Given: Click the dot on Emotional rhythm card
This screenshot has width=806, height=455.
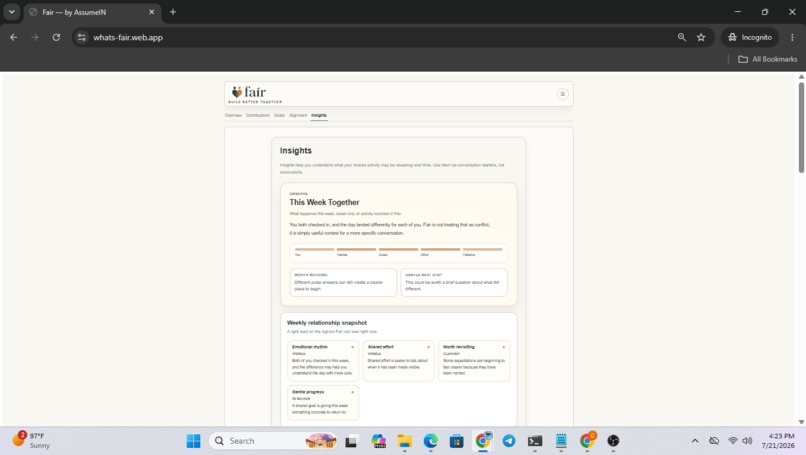Looking at the screenshot, I should (353, 347).
